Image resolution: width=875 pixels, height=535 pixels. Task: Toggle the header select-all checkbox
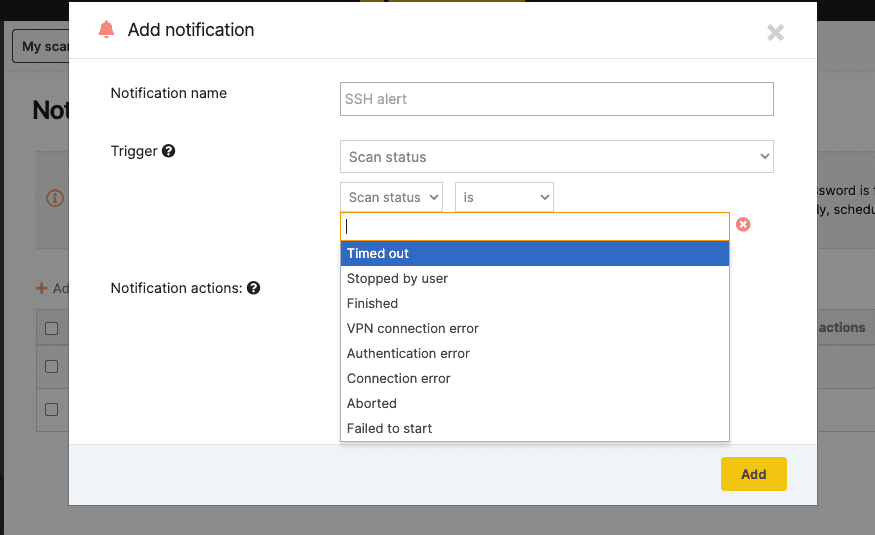pos(52,328)
